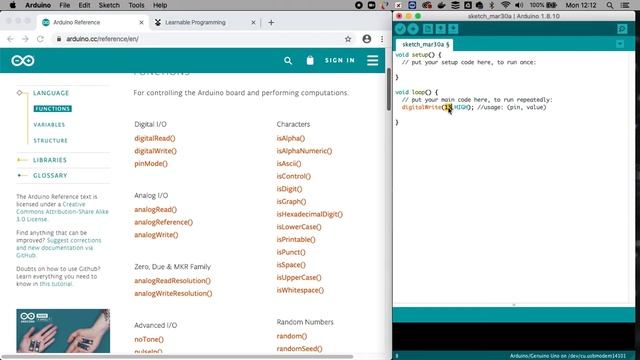The width and height of the screenshot is (640, 360).
Task: Go forward in the browser
Action: pos(25,39)
